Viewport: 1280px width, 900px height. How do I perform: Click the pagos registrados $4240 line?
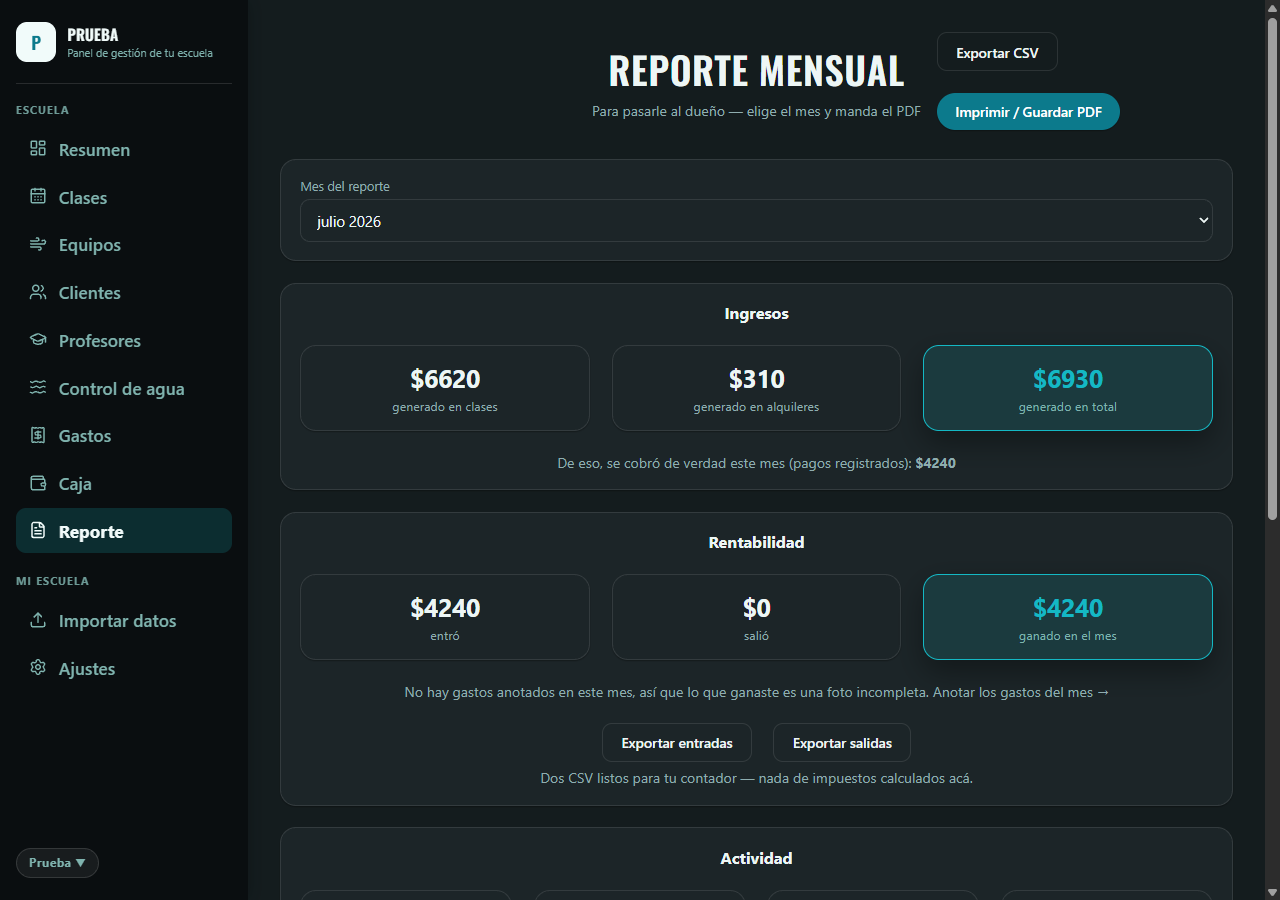tap(756, 463)
